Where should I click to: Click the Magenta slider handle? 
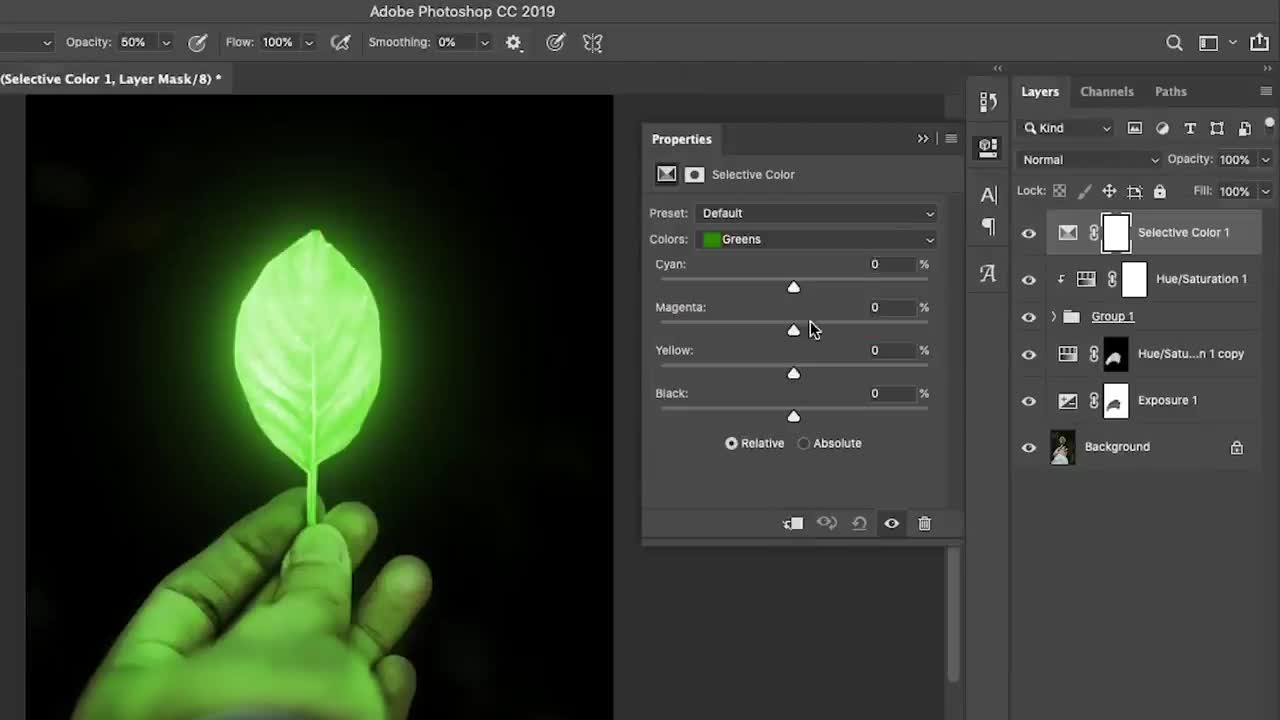793,330
